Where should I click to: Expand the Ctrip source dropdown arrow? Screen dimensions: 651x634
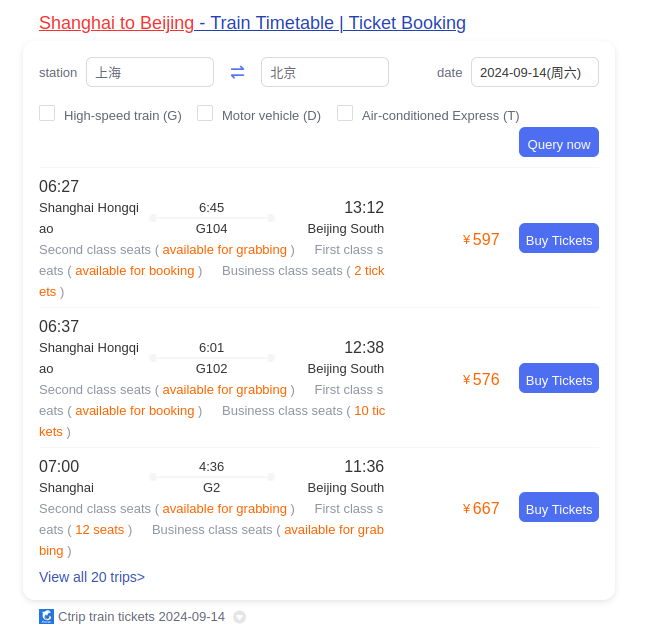coord(239,617)
